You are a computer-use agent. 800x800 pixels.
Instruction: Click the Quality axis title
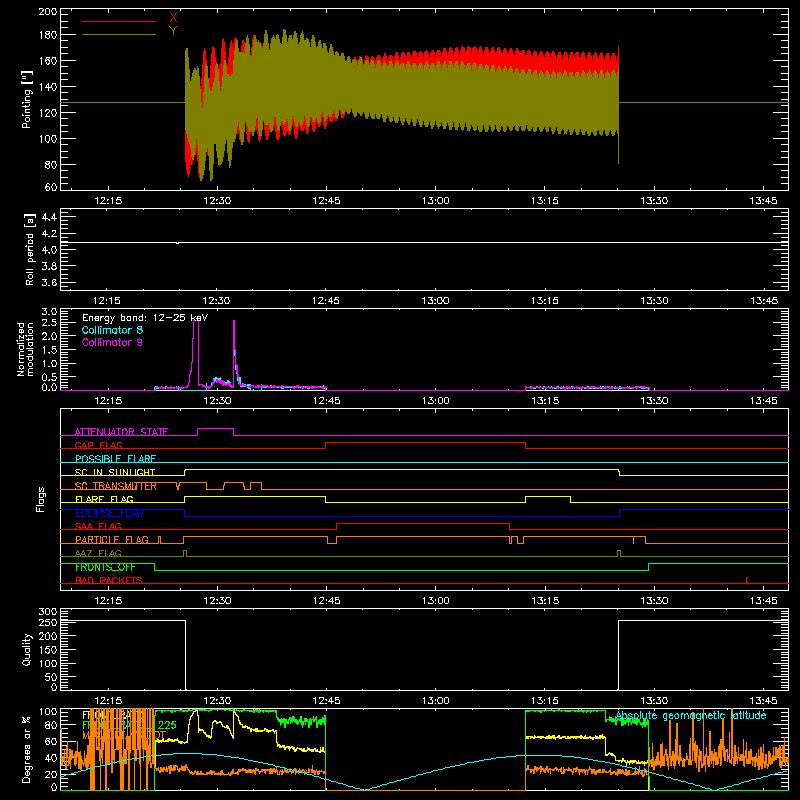pyautogui.click(x=27, y=649)
